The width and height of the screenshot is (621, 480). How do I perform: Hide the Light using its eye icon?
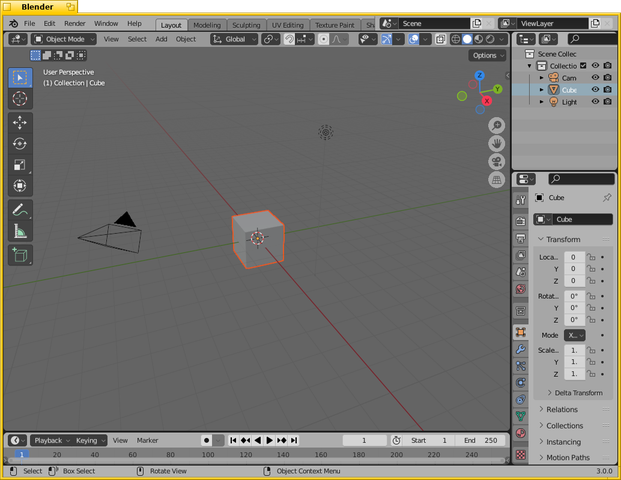coord(595,101)
